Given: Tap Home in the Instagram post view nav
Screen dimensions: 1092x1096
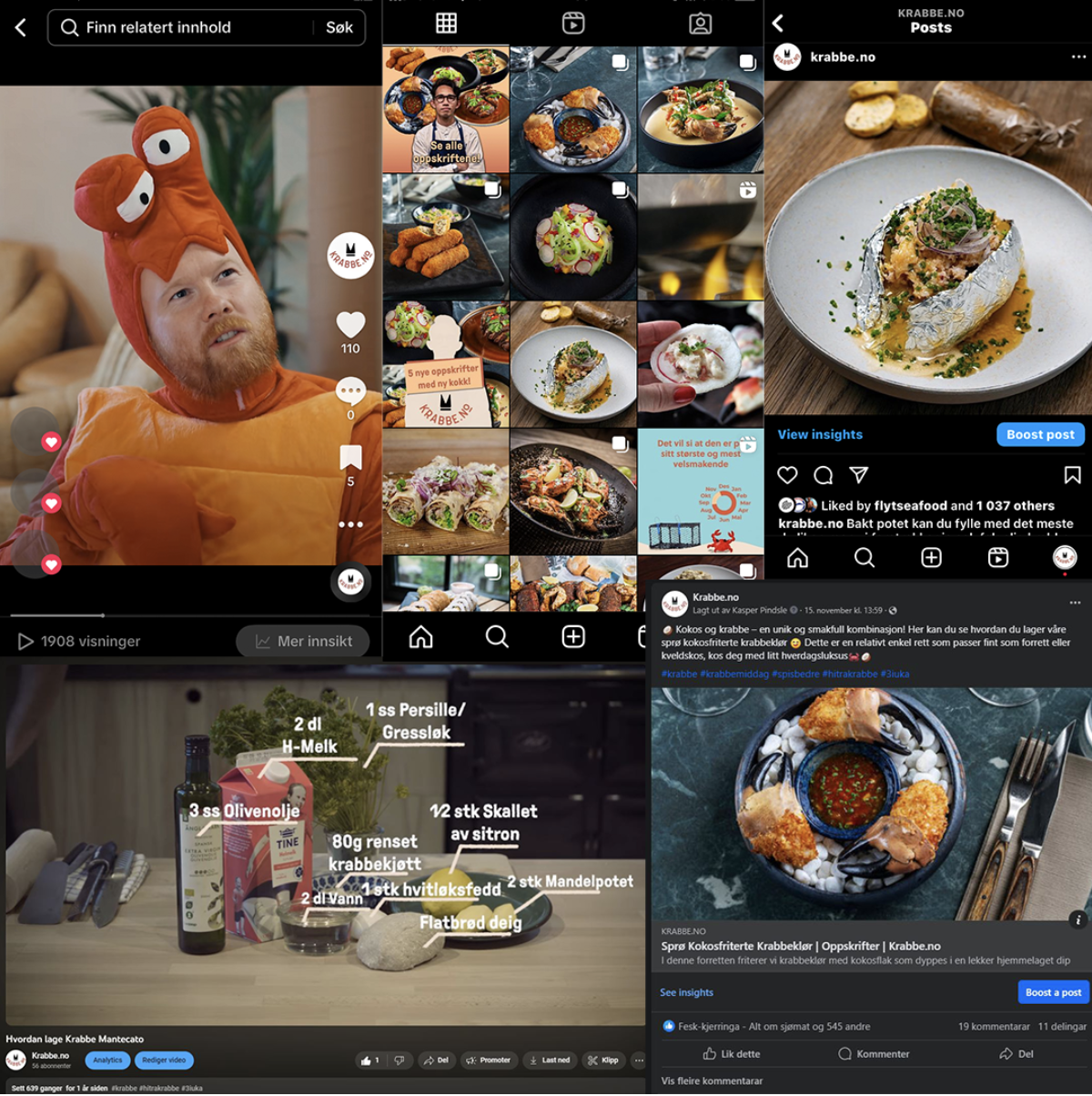Looking at the screenshot, I should pos(798,557).
